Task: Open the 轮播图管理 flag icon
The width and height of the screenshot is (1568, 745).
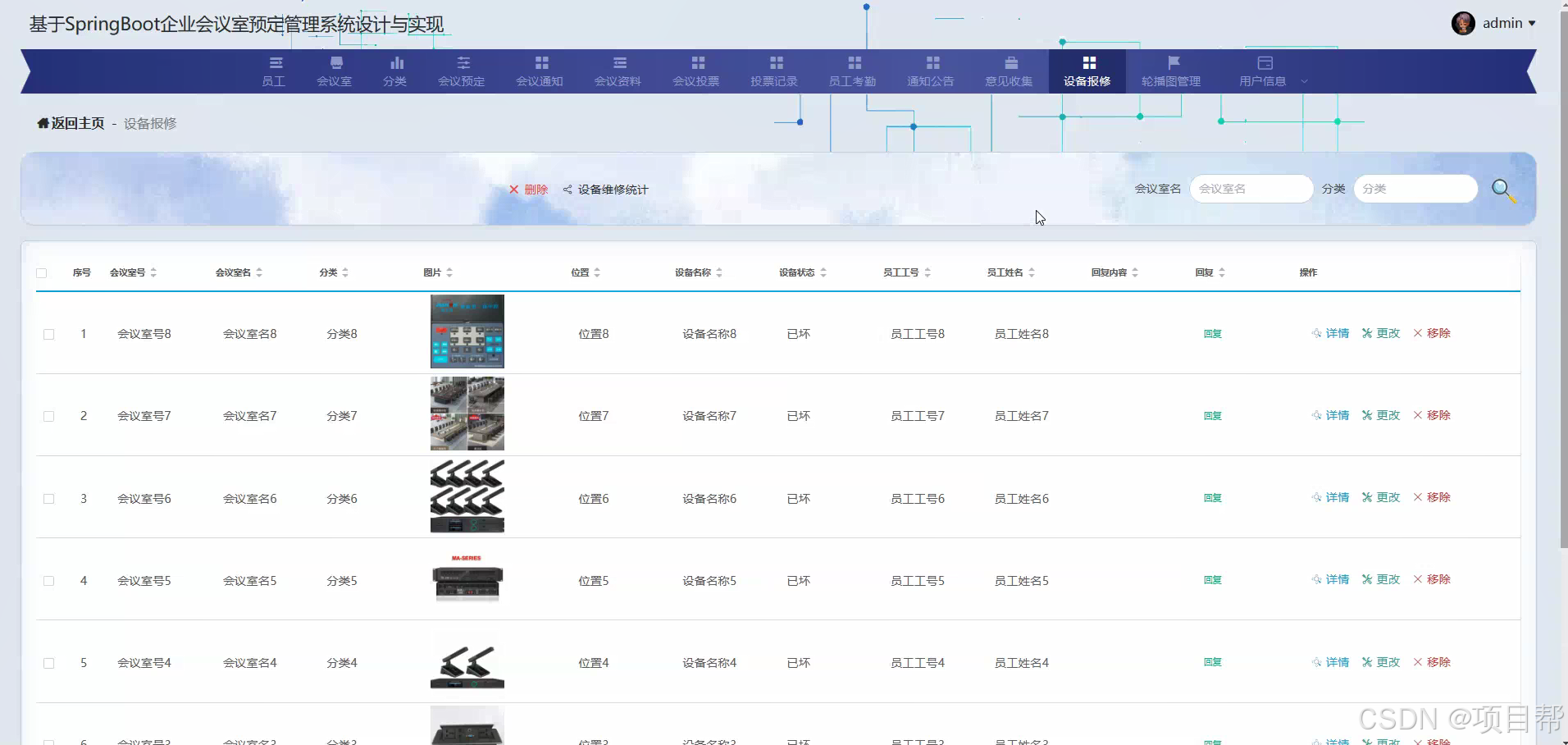Action: [1174, 63]
